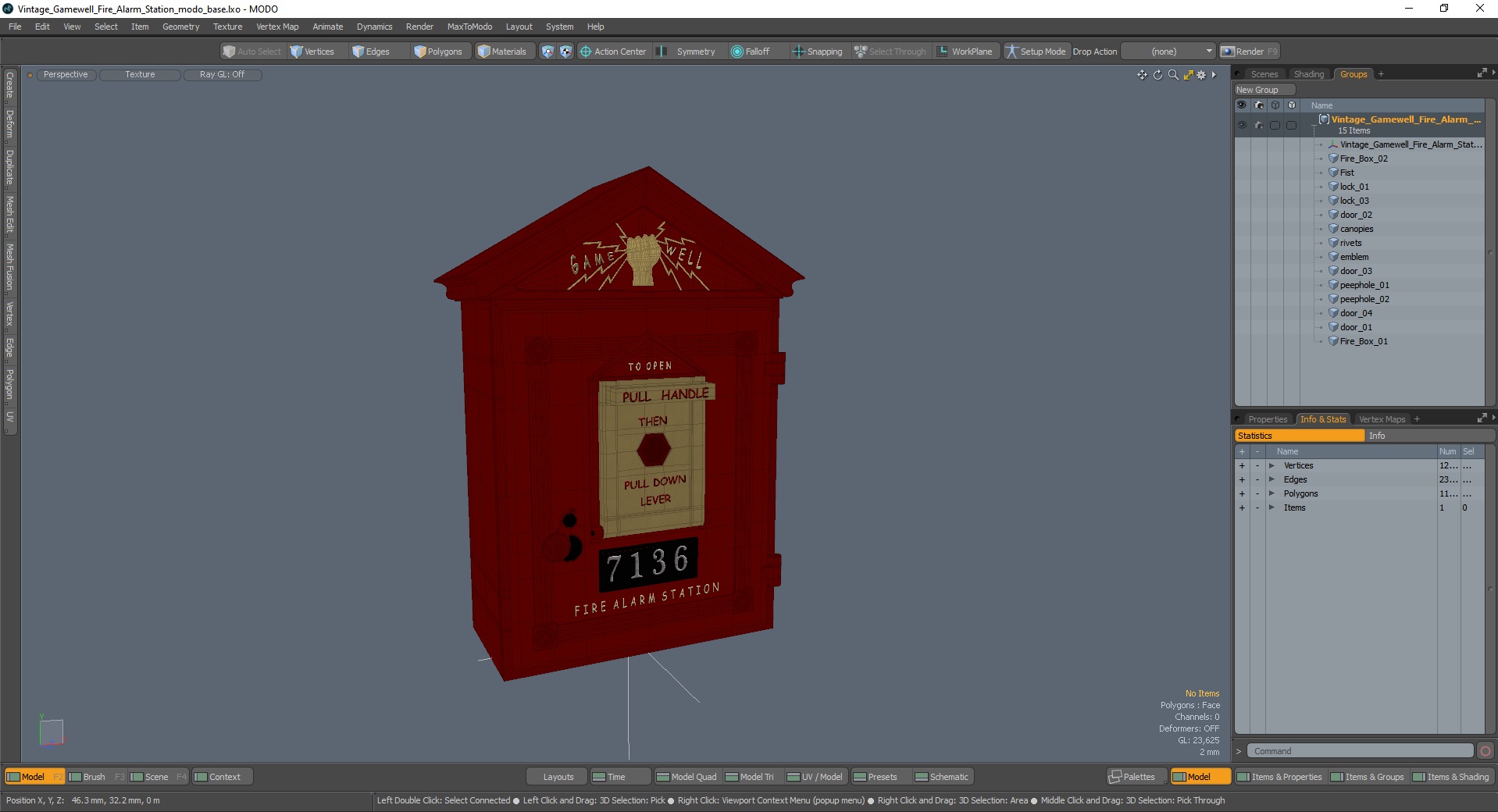Viewport: 1498px width, 812px height.
Task: Click the camera column header icon
Action: pyautogui.click(x=1258, y=105)
